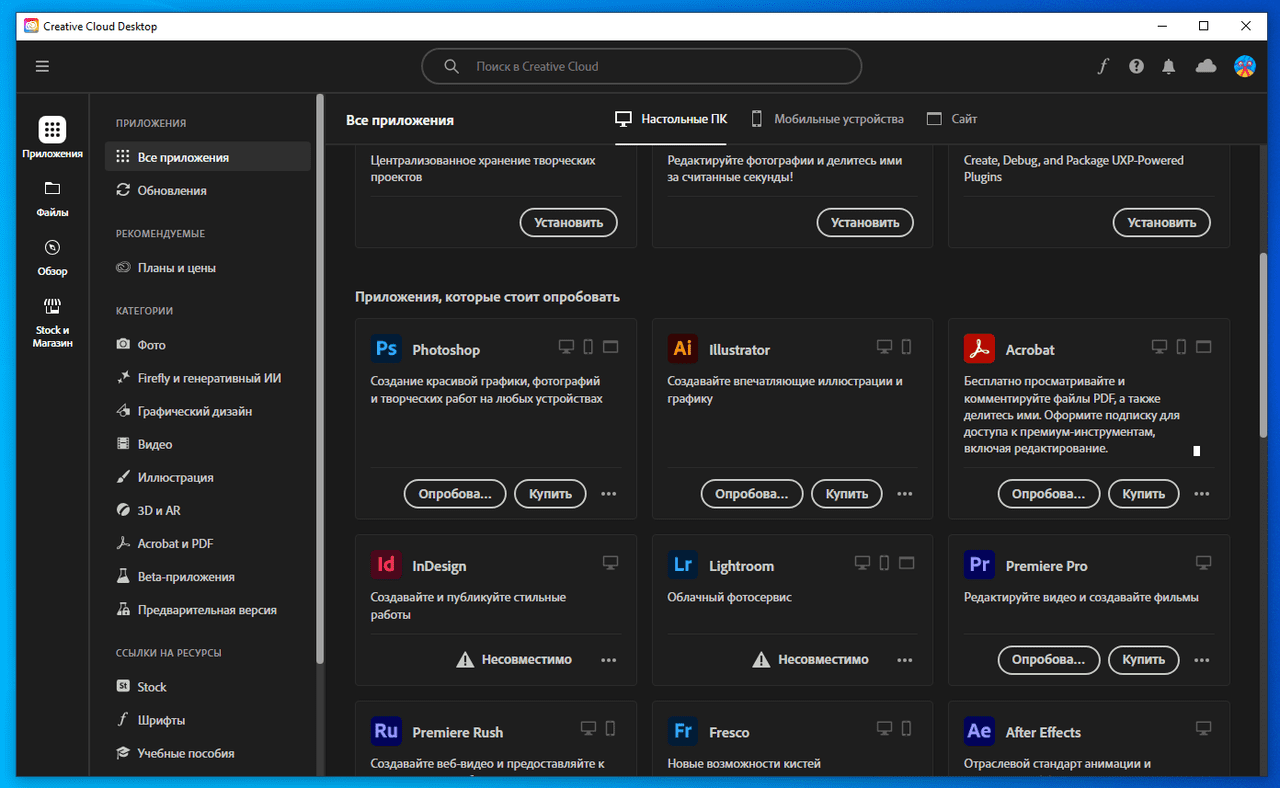Click Купить button for Acrobat
The width and height of the screenshot is (1280, 788).
tap(1143, 494)
